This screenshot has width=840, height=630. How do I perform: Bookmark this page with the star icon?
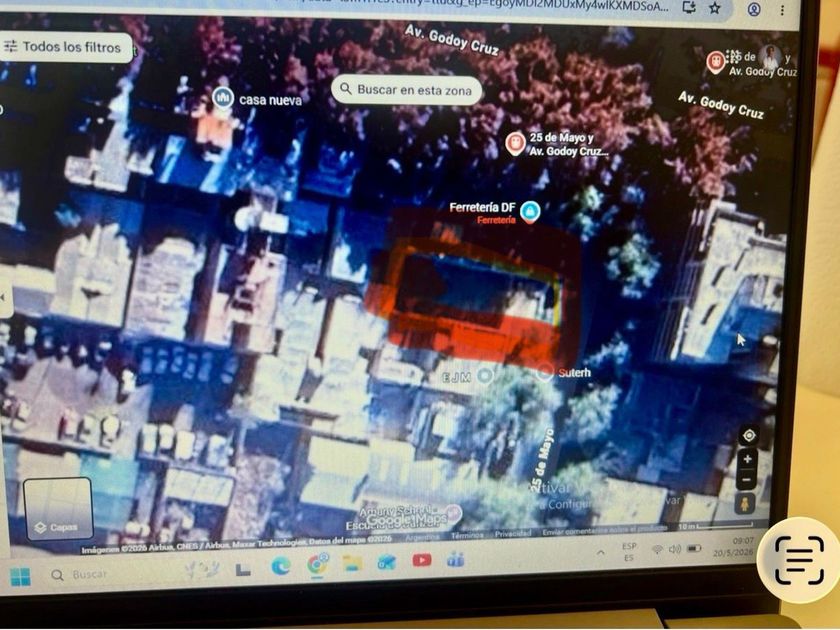coord(715,8)
